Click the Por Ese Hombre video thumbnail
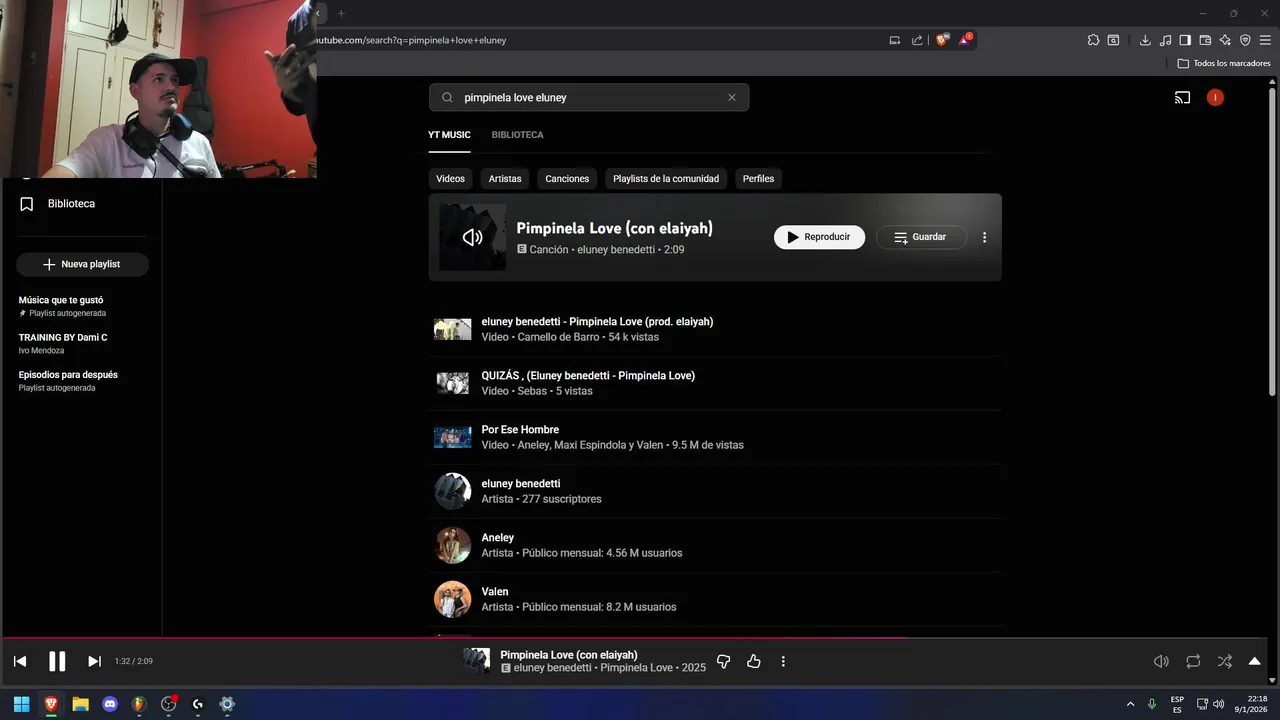The height and width of the screenshot is (720, 1280). click(x=452, y=437)
